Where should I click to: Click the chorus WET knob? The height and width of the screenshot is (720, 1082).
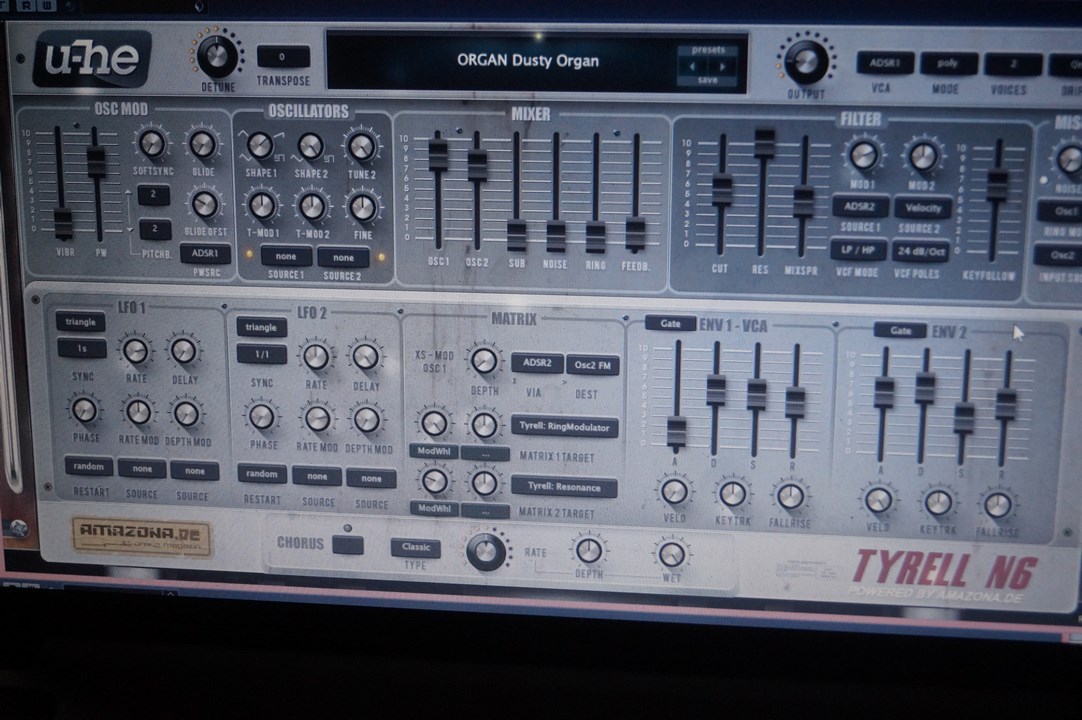[x=671, y=554]
